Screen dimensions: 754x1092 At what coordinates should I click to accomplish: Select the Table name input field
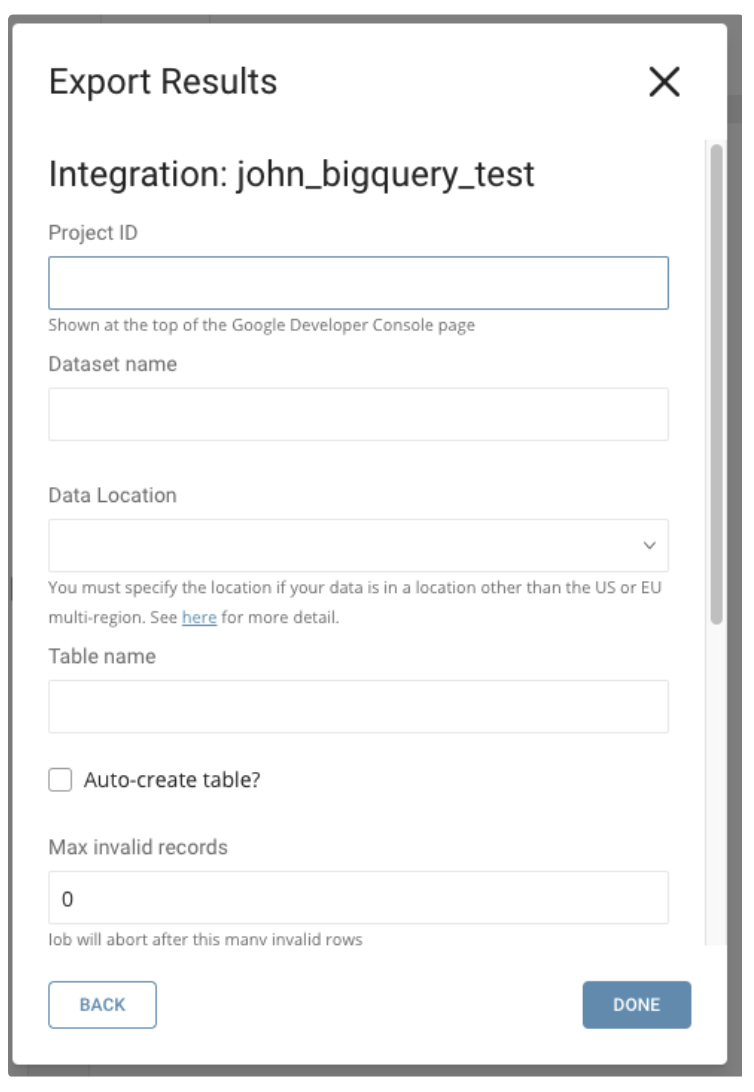click(x=358, y=706)
